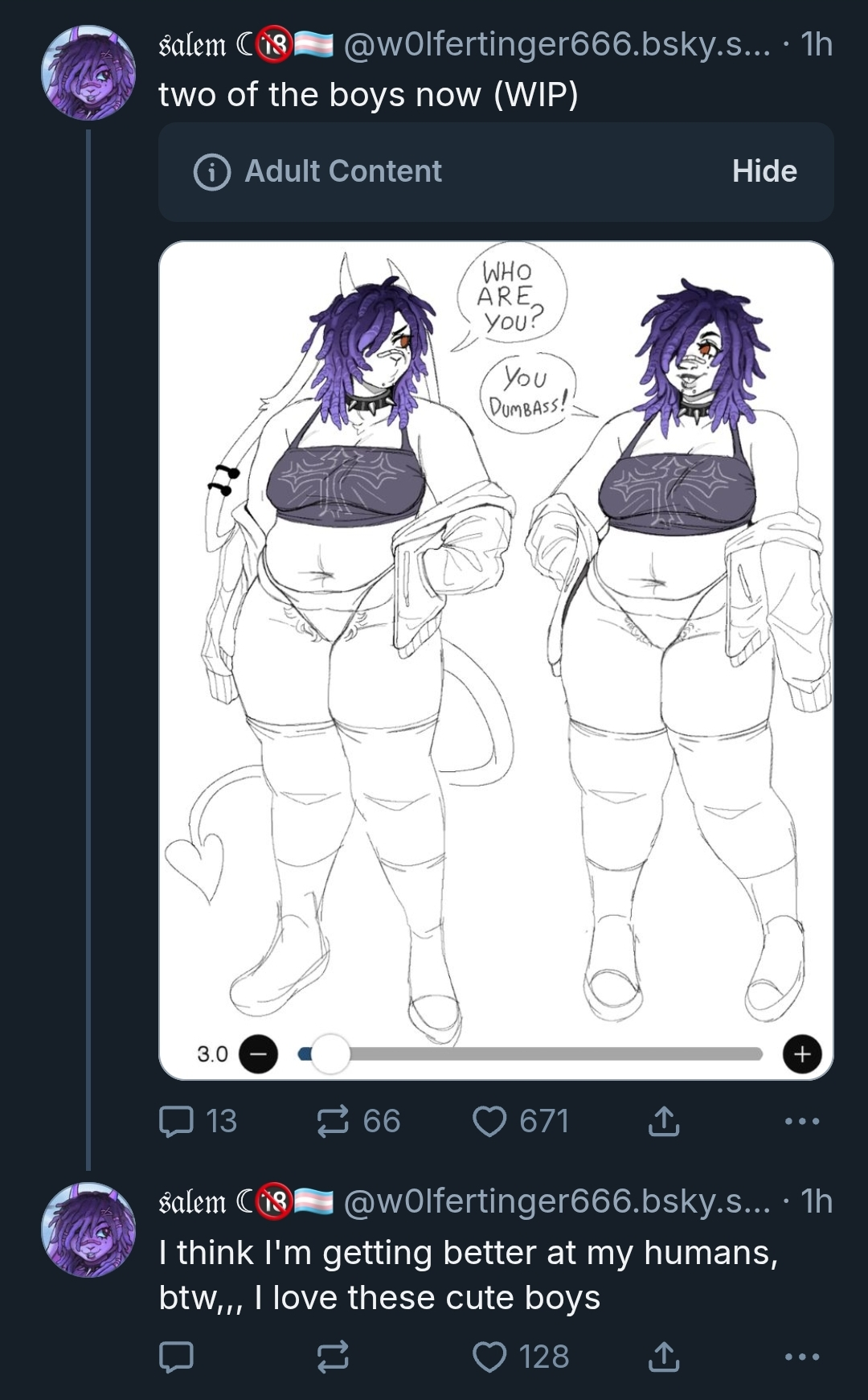Open the first post's three-dot menu
This screenshot has height=1400, width=868.
click(x=802, y=1121)
